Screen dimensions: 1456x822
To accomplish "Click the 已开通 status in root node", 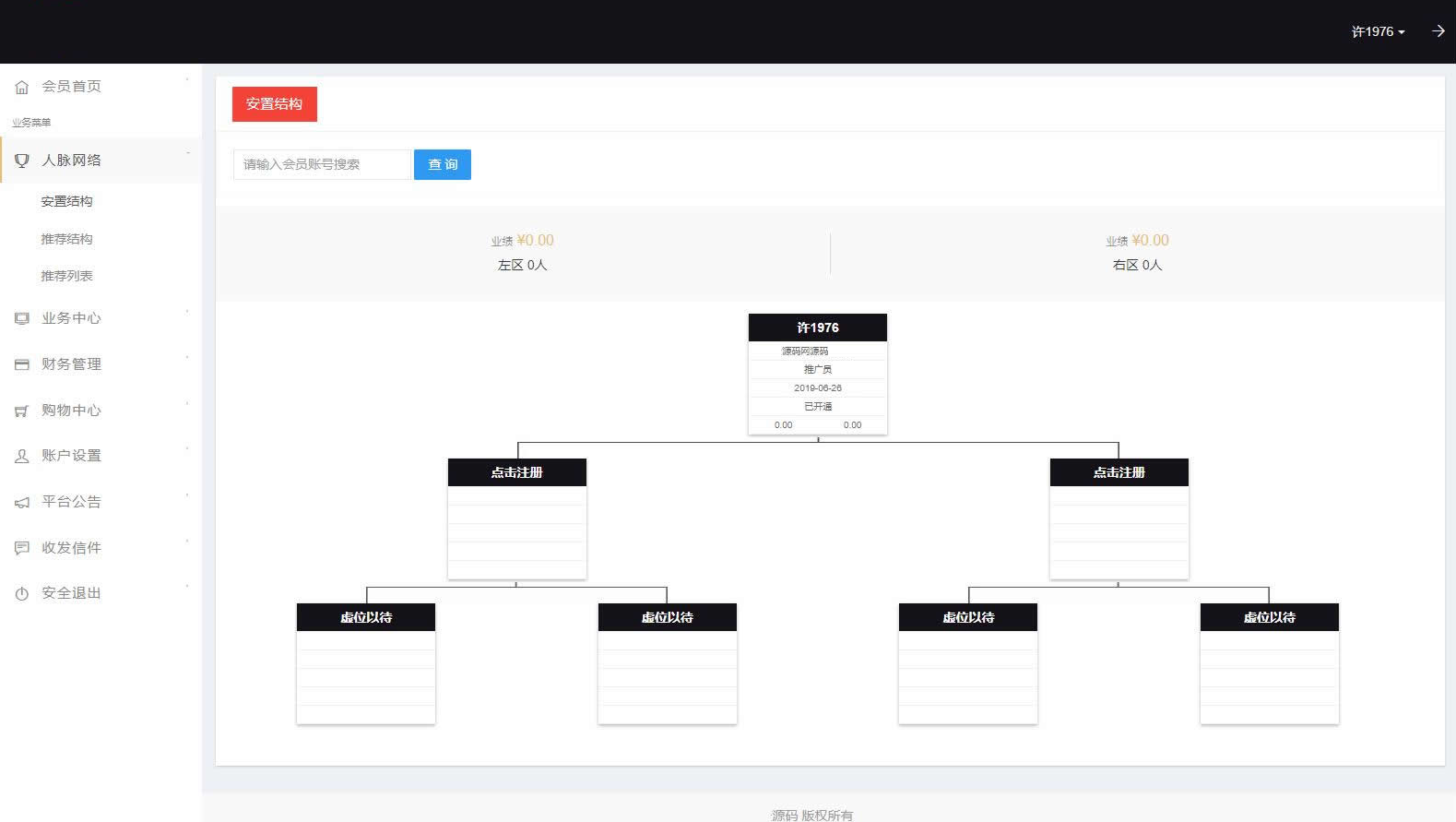I will coord(818,407).
